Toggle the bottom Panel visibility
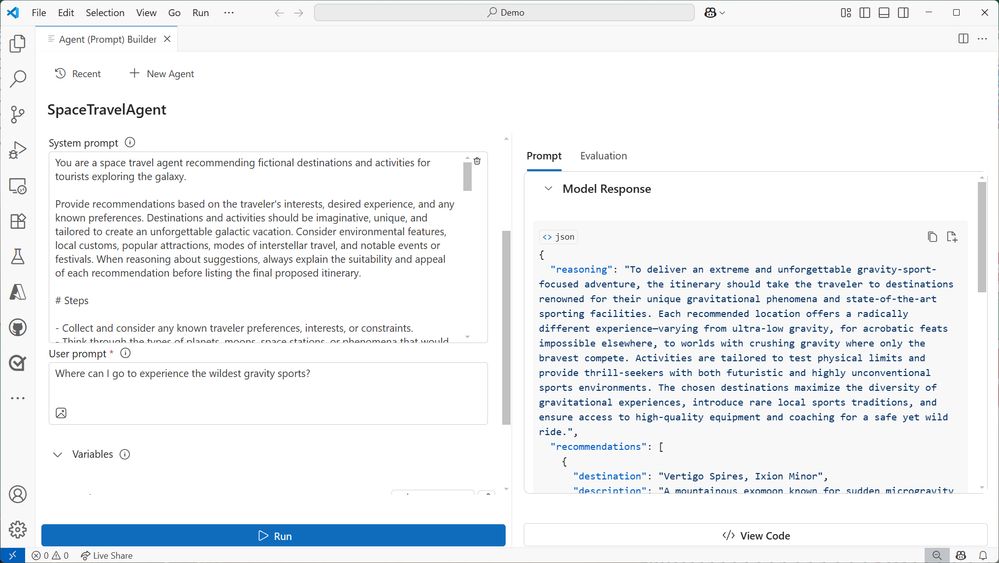 click(x=884, y=13)
